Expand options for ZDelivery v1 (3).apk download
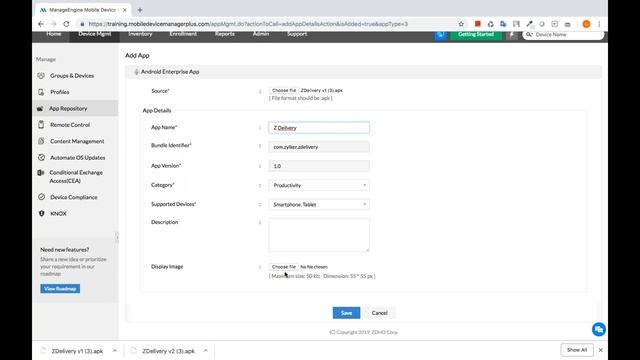 pos(115,351)
